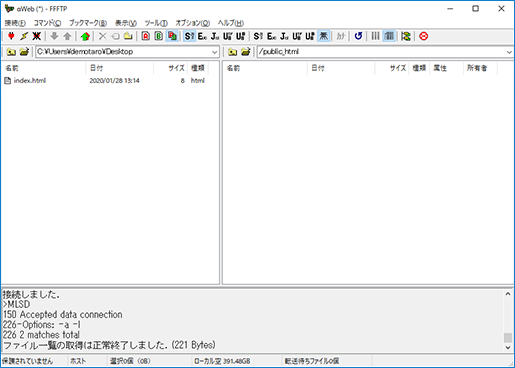Switch to list view mode
Screen dimensions: 515x368
click(x=376, y=36)
